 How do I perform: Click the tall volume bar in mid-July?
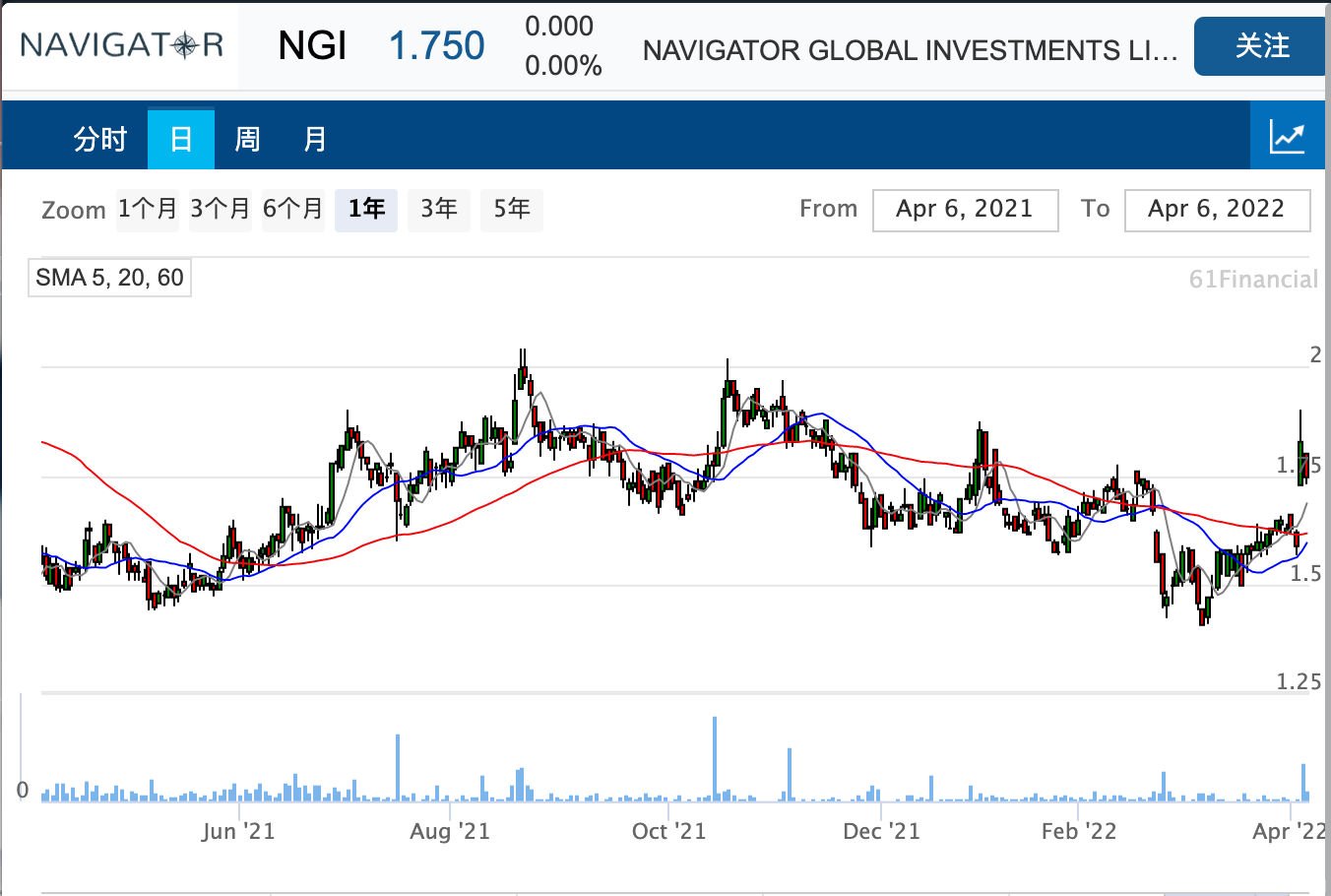click(398, 768)
